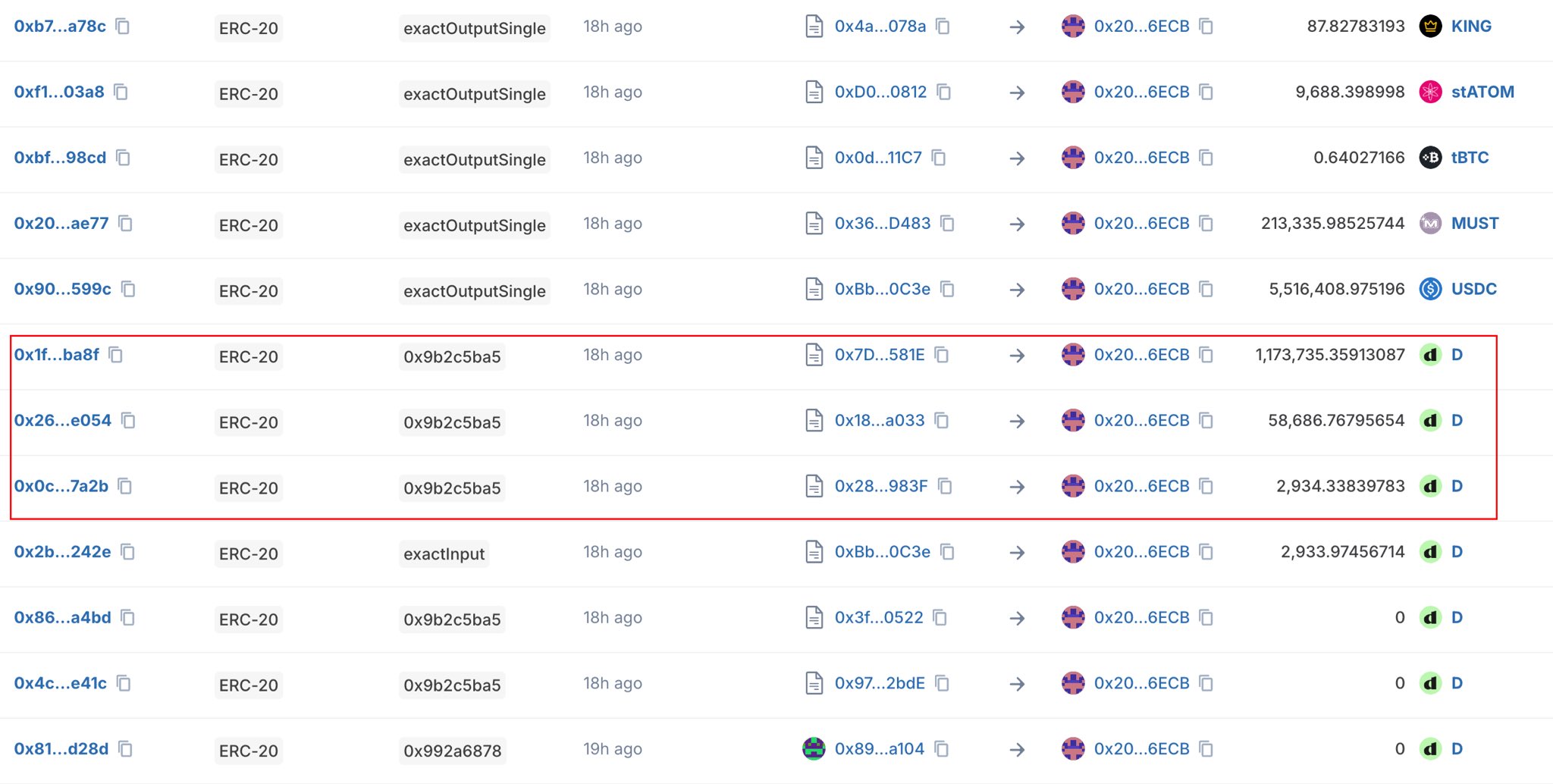The width and height of the screenshot is (1553, 784).
Task: Click exactInput method badge
Action: (x=444, y=554)
